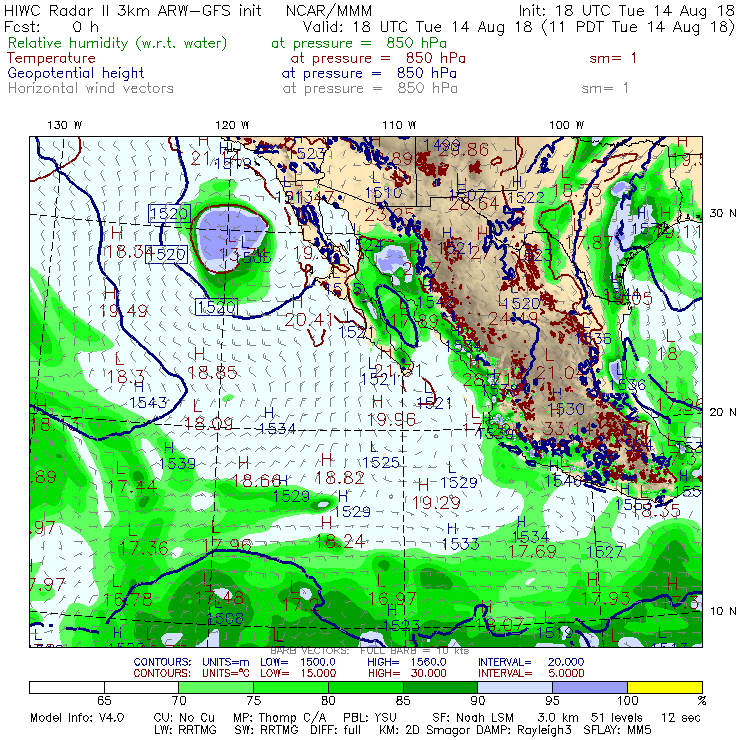Click the light green 70–75% colorbar segment

pos(216,687)
